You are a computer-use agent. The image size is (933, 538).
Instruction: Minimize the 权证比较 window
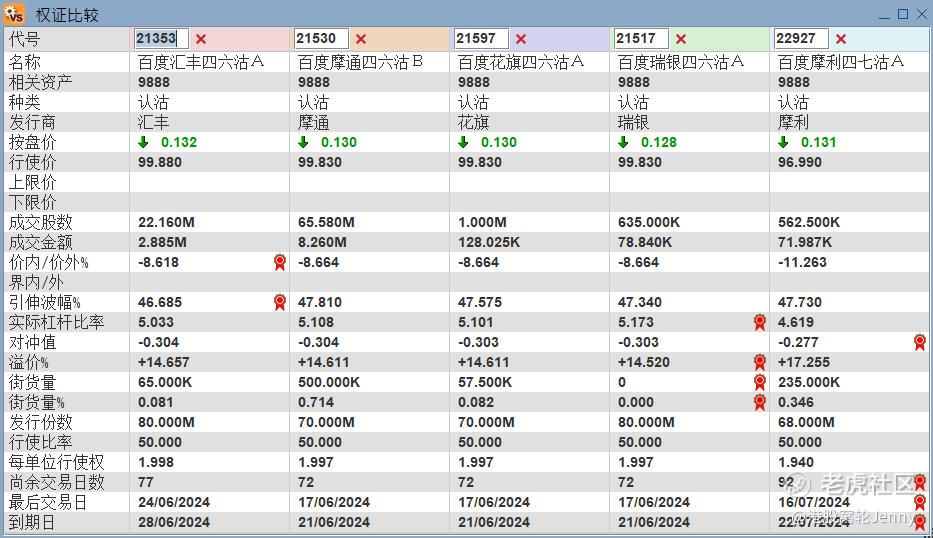[884, 15]
